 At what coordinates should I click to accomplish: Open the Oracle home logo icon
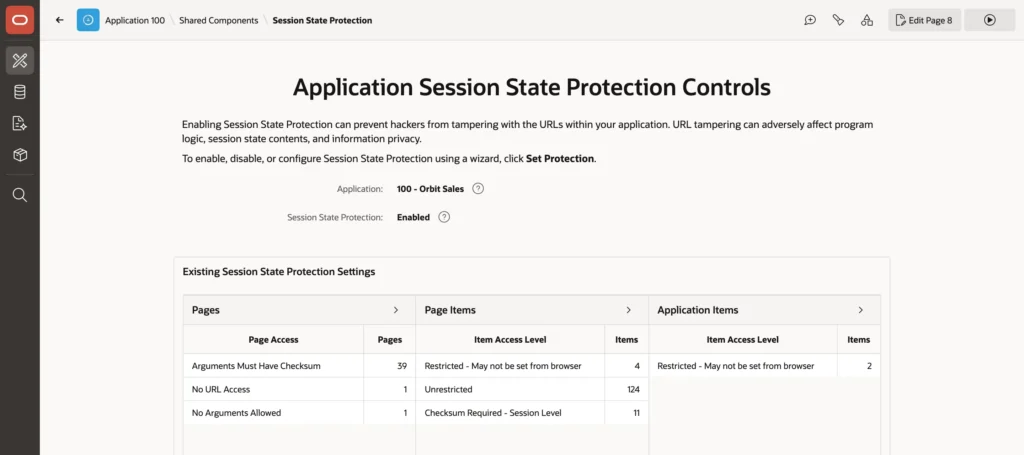(x=20, y=20)
